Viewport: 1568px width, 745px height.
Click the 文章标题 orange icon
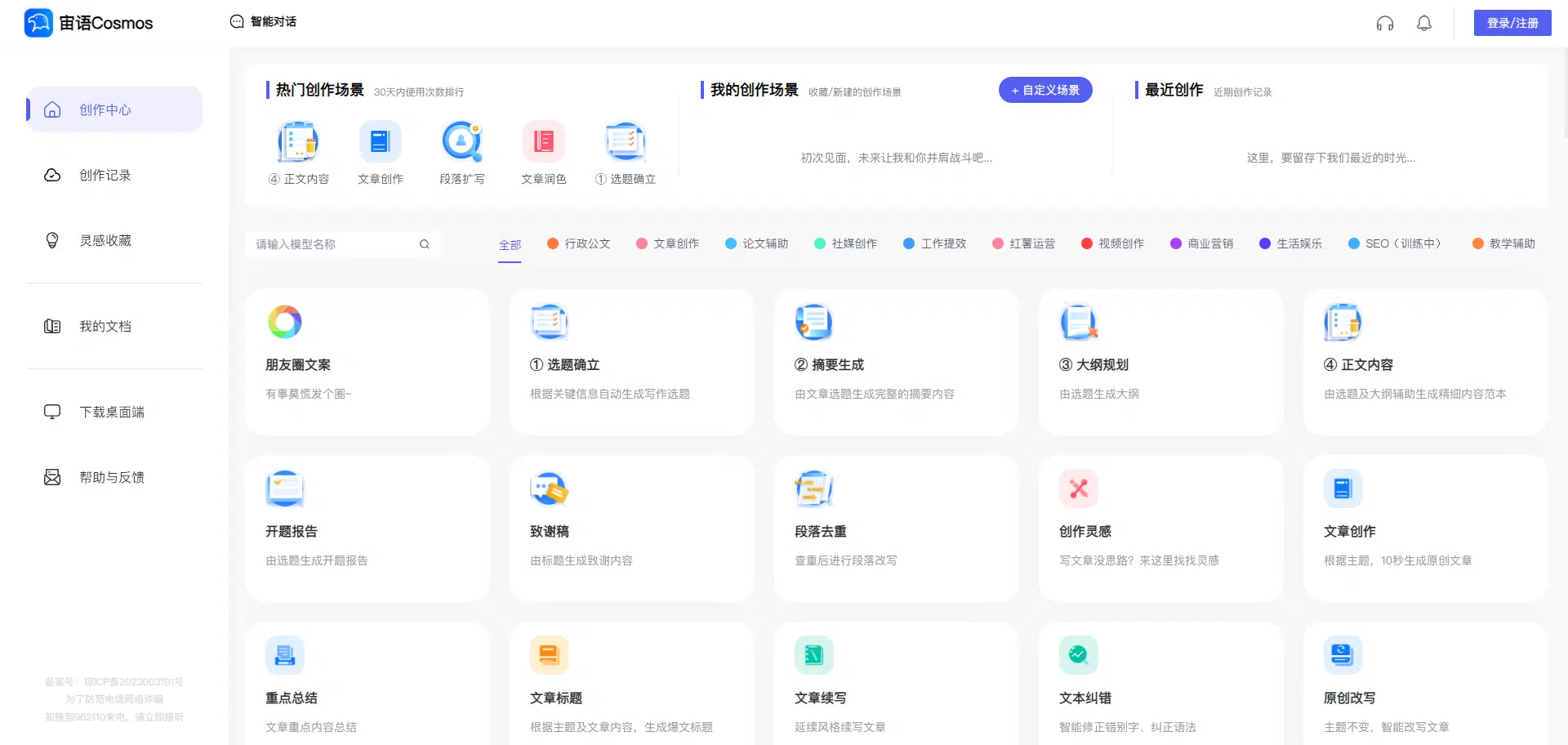coord(549,655)
